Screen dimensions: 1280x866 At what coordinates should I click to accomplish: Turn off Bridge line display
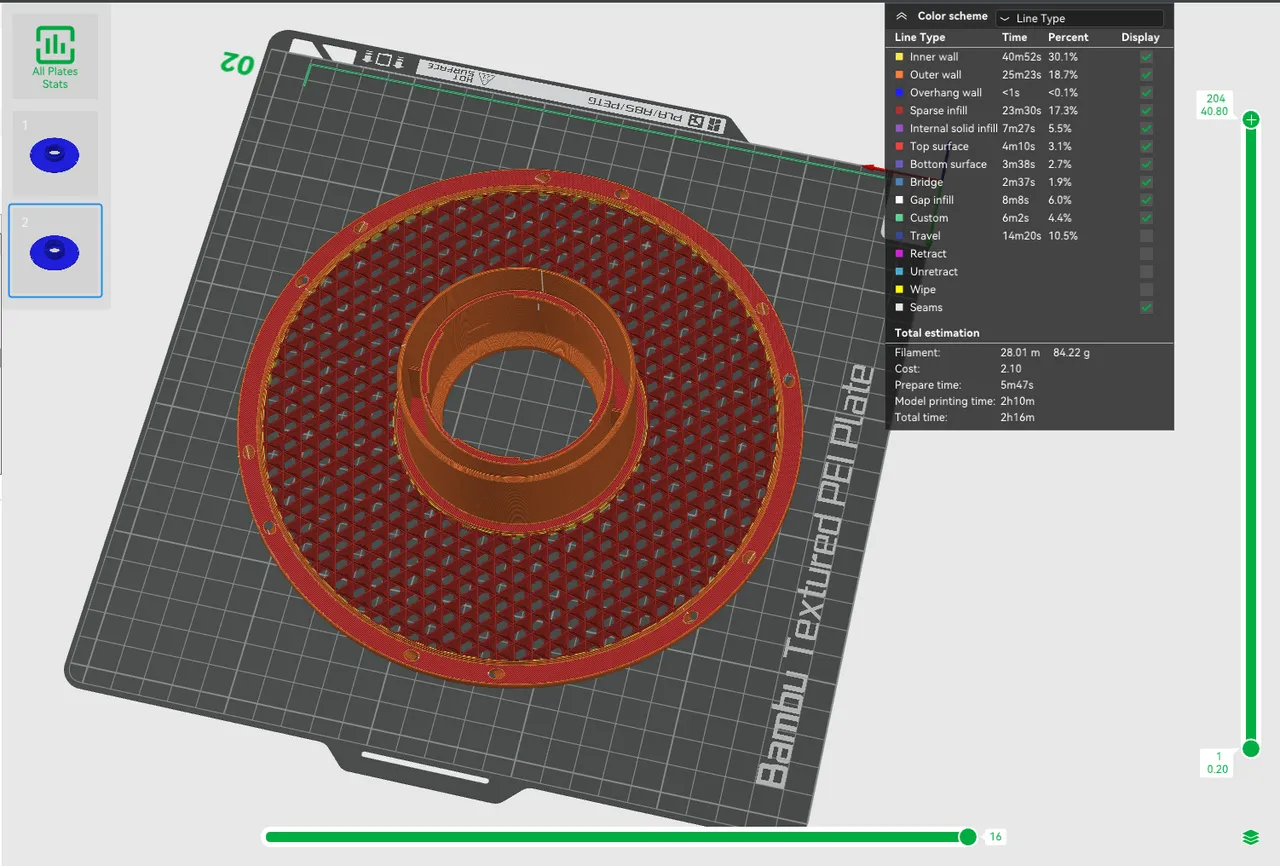coord(1145,182)
